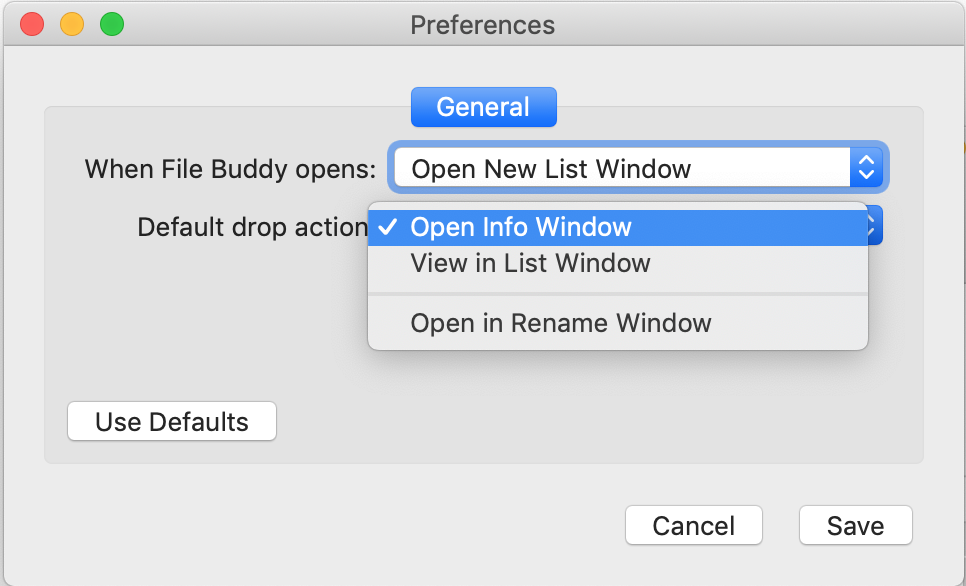Click the "Default drop action" label

pyautogui.click(x=250, y=227)
